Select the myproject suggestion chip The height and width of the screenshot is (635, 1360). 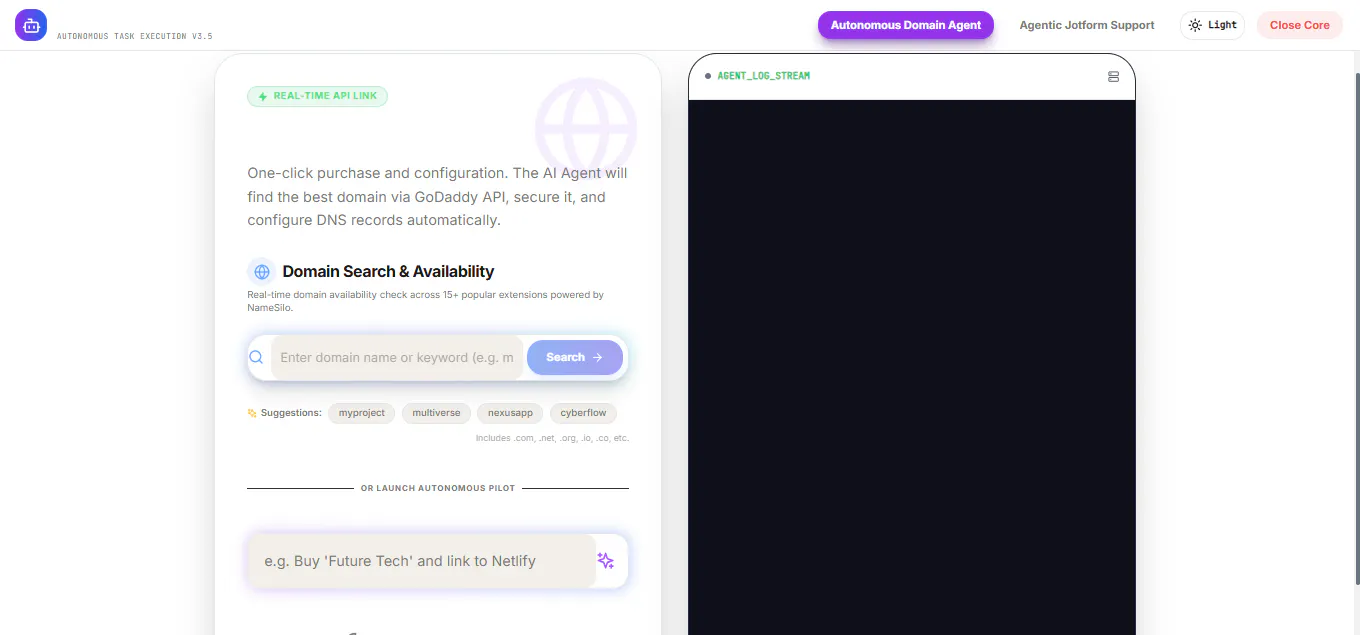tap(362, 413)
